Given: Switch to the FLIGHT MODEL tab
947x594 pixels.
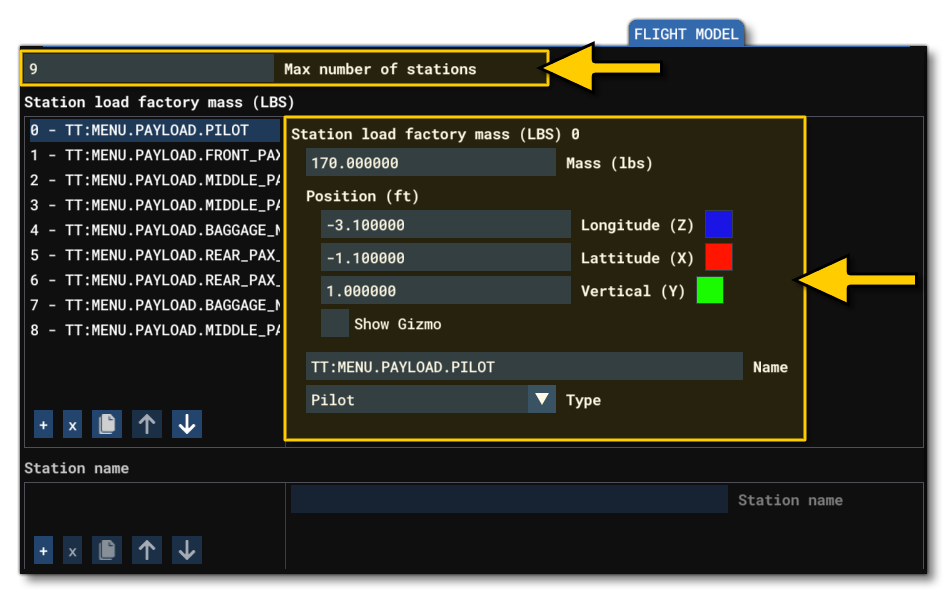Looking at the screenshot, I should (x=687, y=33).
